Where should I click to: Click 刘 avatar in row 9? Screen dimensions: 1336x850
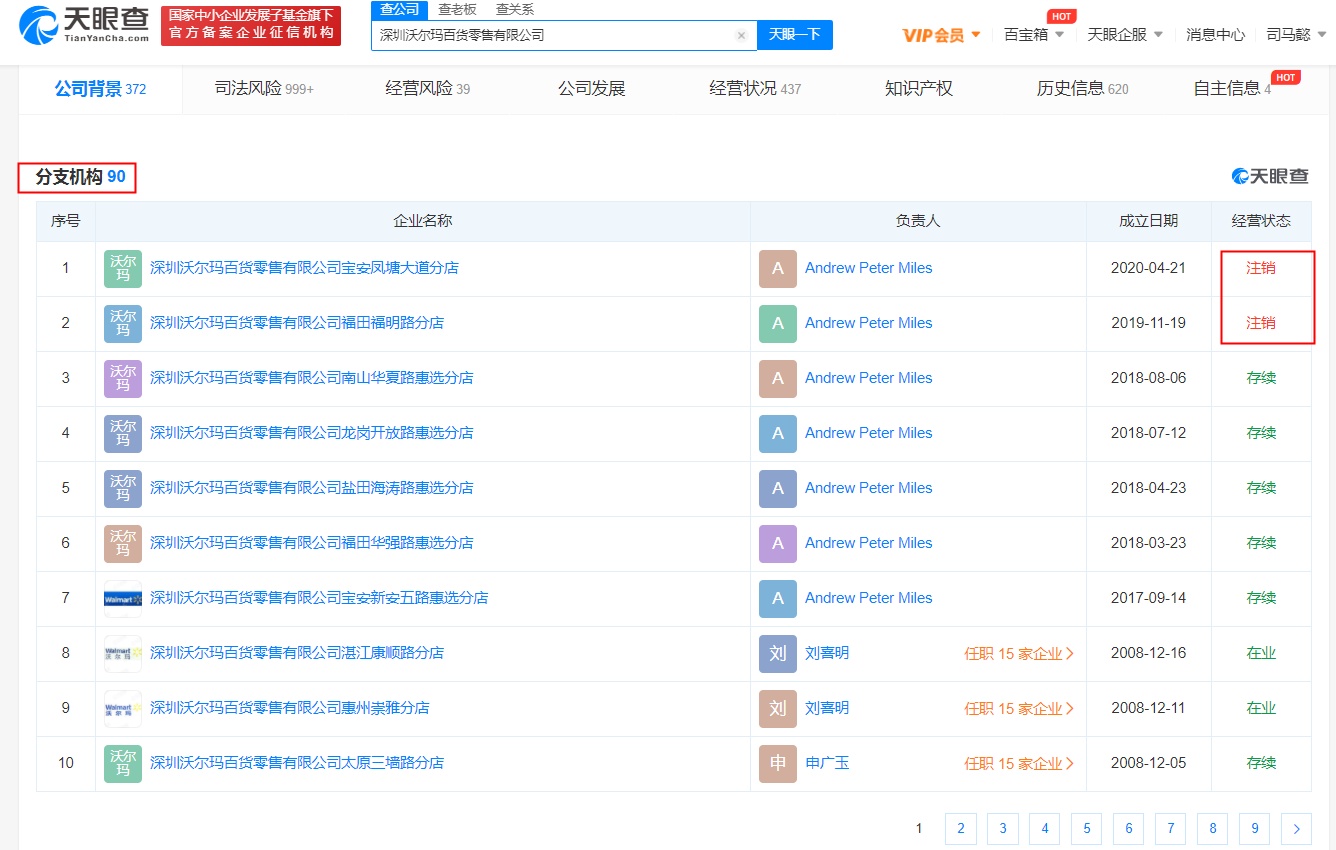coord(778,708)
